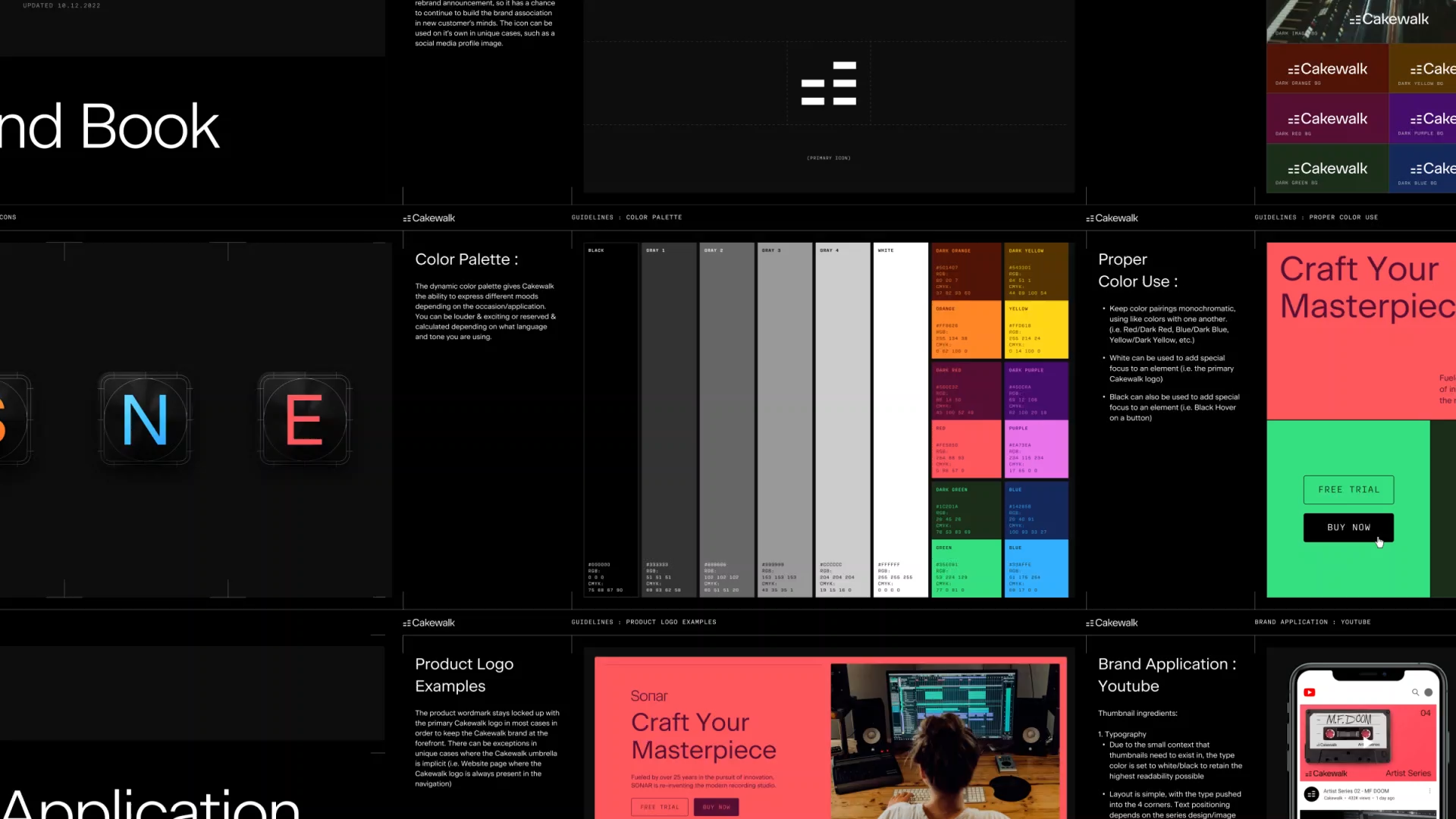Screen dimensions: 1456x819
Task: Open the three-dot menu beside Artist Series 02
Action: pos(1429,791)
